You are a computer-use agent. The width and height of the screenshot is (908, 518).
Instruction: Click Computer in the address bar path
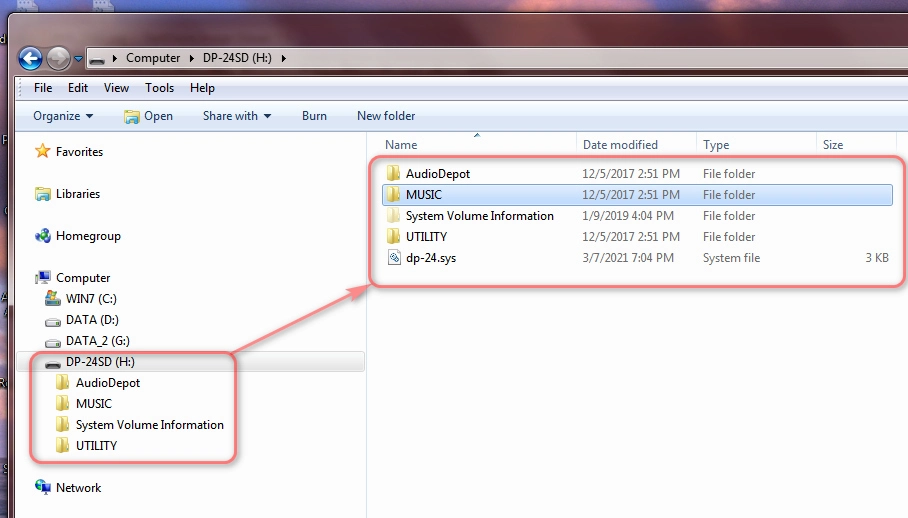[x=153, y=58]
